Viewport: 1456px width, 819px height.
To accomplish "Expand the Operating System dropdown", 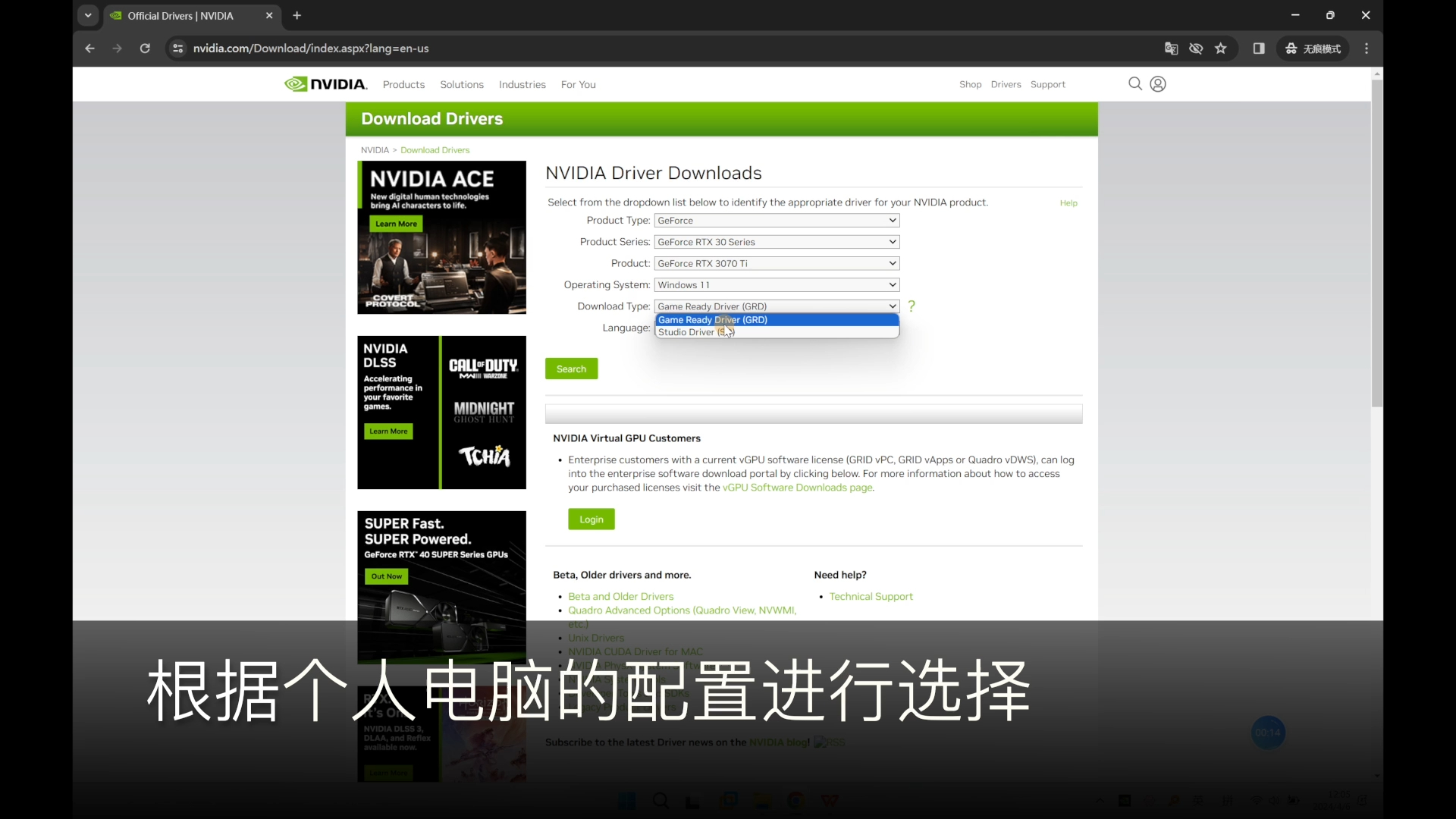I will 777,285.
